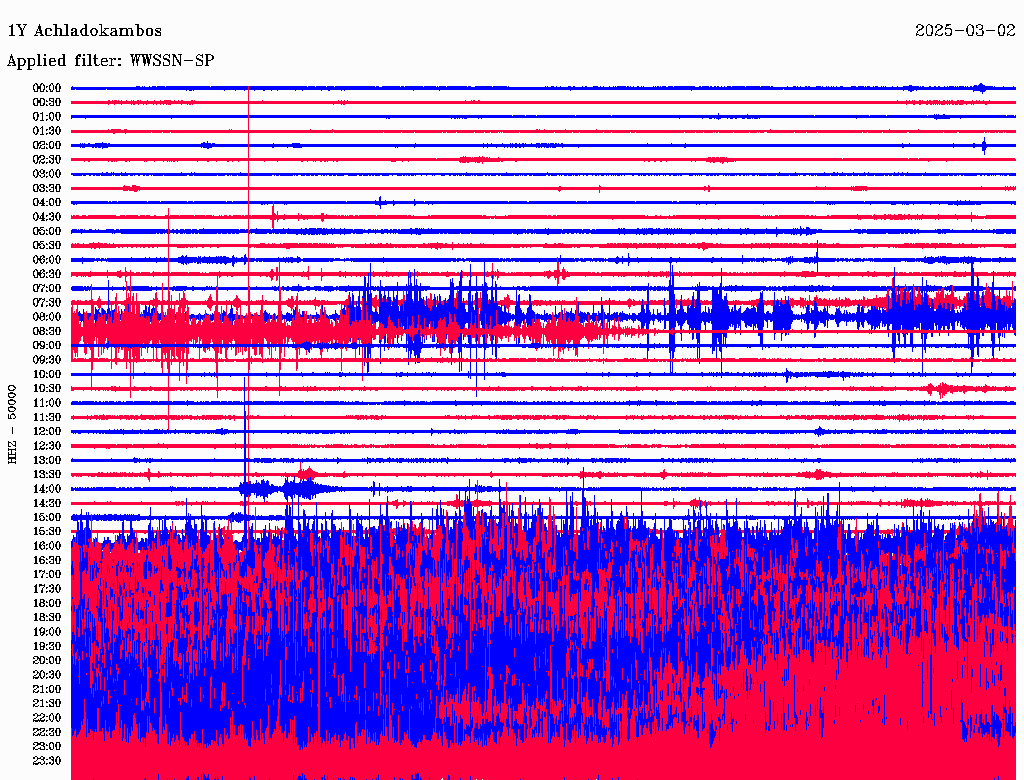Image resolution: width=1024 pixels, height=780 pixels.
Task: Click the 08:30 time label
Action: click(47, 331)
